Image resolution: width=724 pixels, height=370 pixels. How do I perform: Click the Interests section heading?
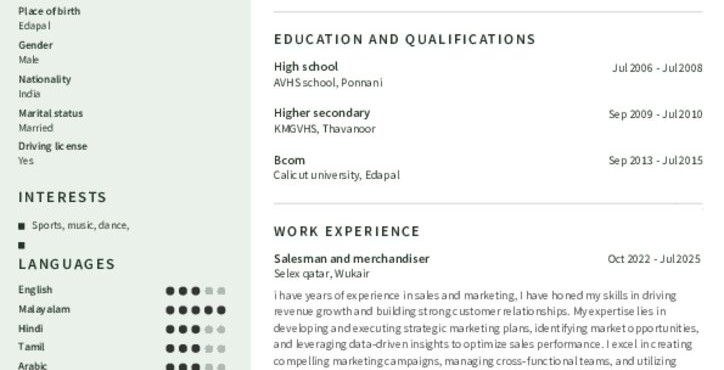pos(62,197)
